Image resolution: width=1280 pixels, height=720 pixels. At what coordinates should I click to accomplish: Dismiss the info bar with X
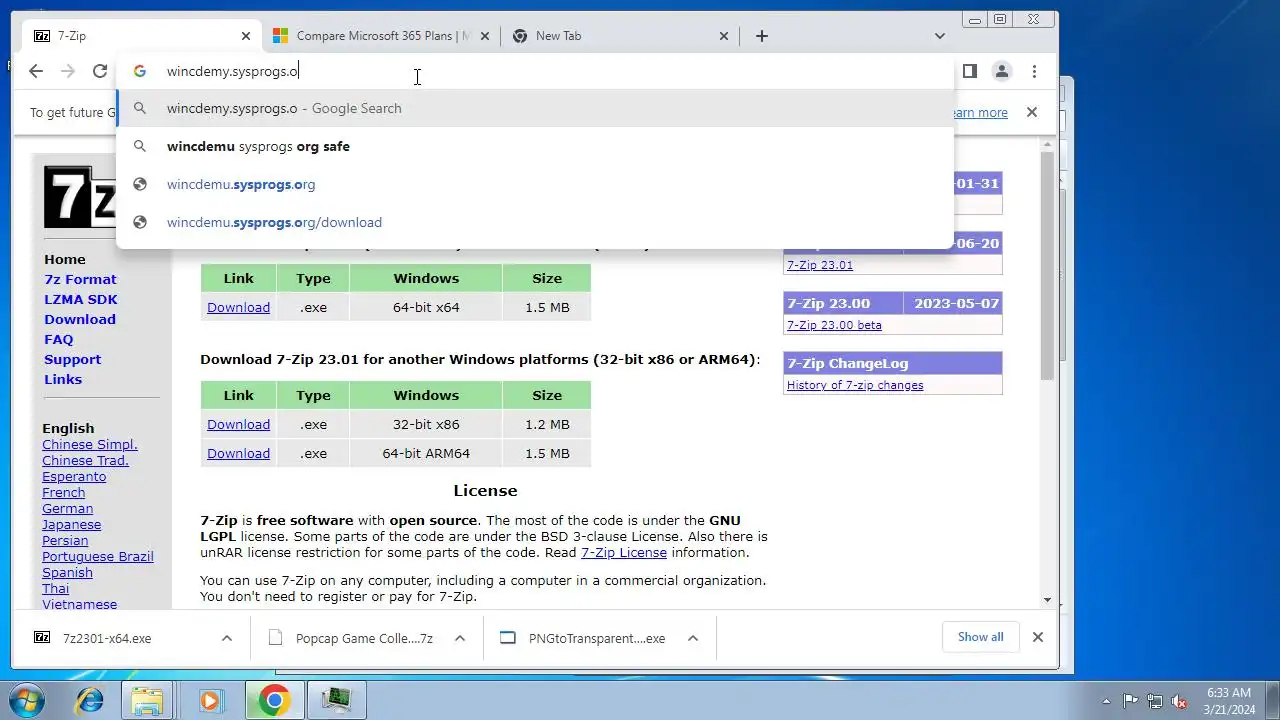[1032, 112]
